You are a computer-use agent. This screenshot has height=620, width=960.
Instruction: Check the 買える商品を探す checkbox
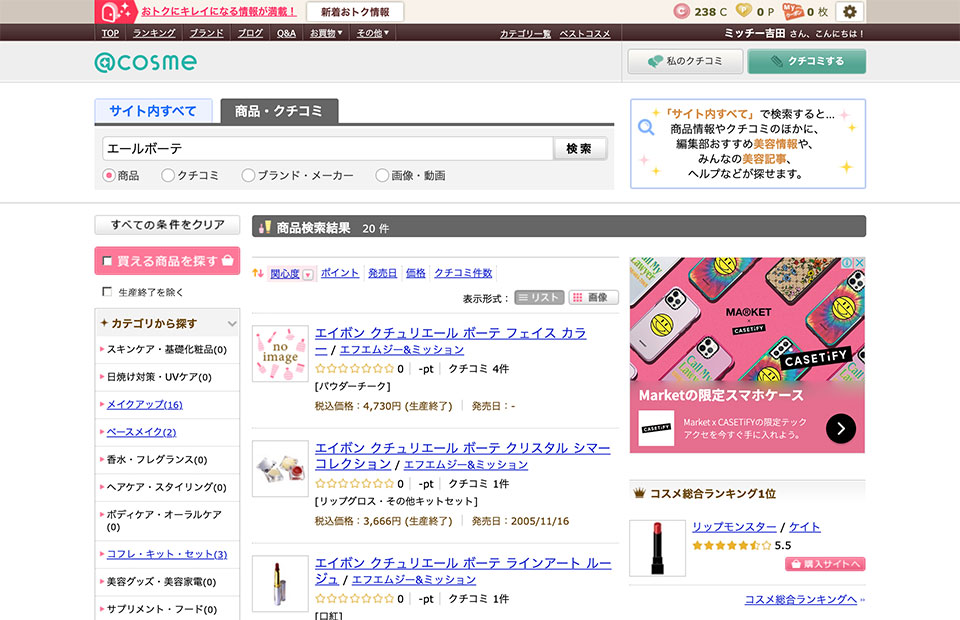point(107,261)
